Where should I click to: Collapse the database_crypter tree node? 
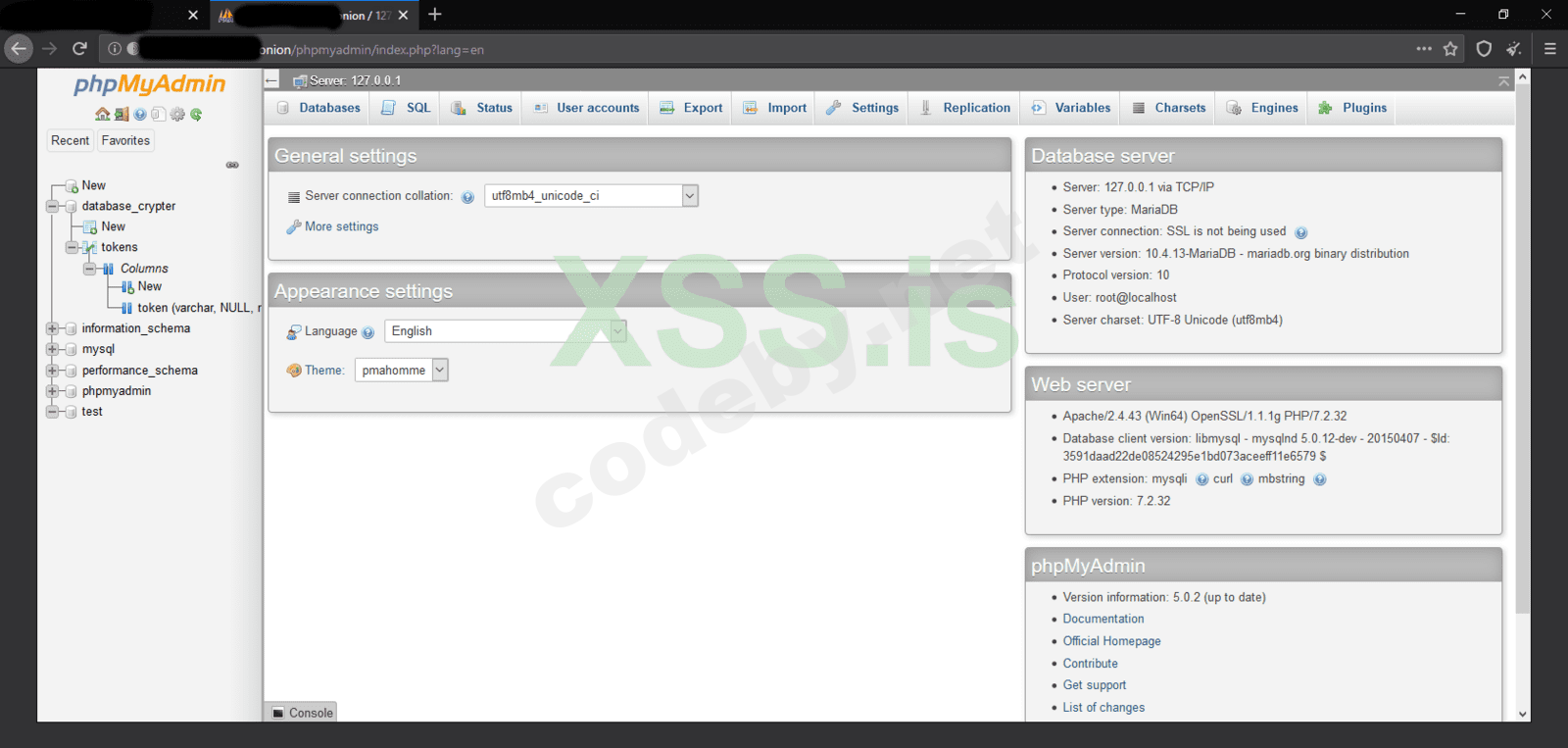coord(52,206)
